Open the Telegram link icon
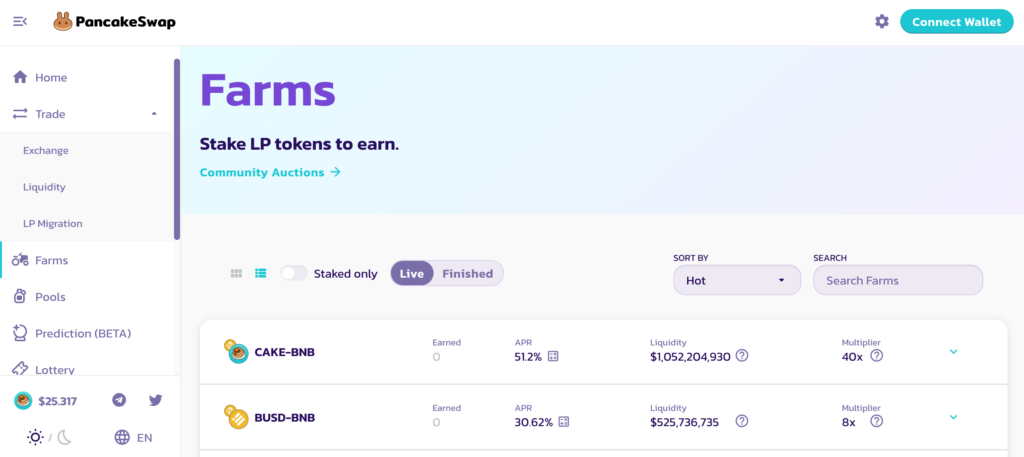This screenshot has height=457, width=1024. point(119,400)
